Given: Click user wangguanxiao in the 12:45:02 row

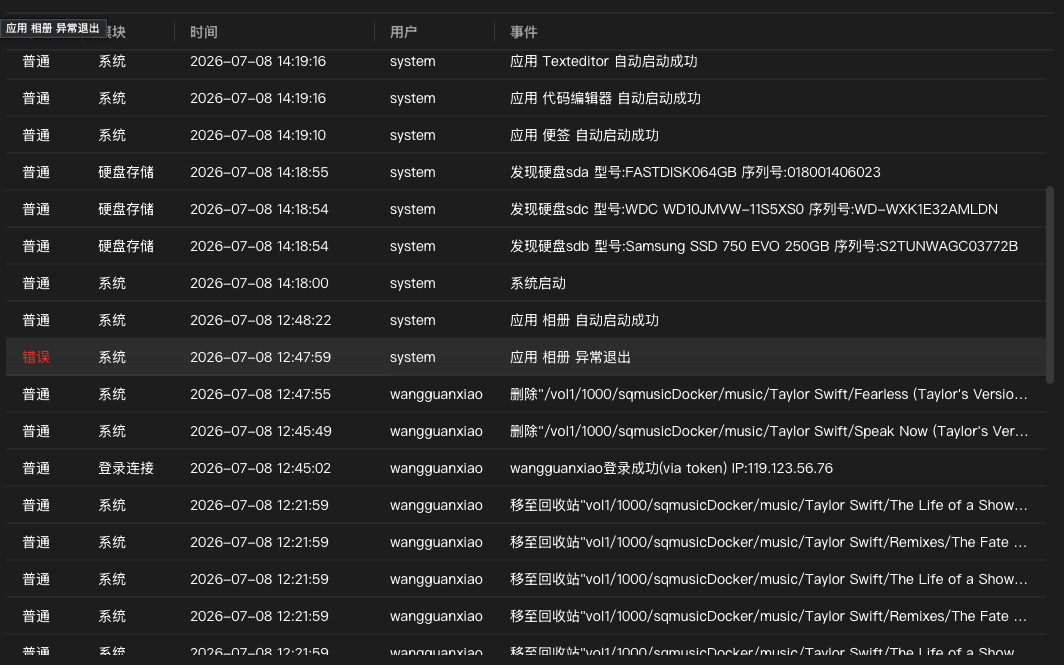Looking at the screenshot, I should (x=436, y=468).
